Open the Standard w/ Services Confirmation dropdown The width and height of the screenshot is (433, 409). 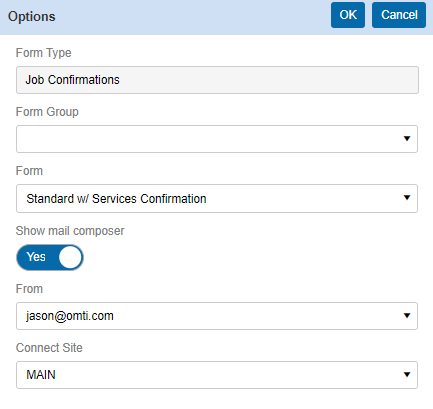[217, 198]
